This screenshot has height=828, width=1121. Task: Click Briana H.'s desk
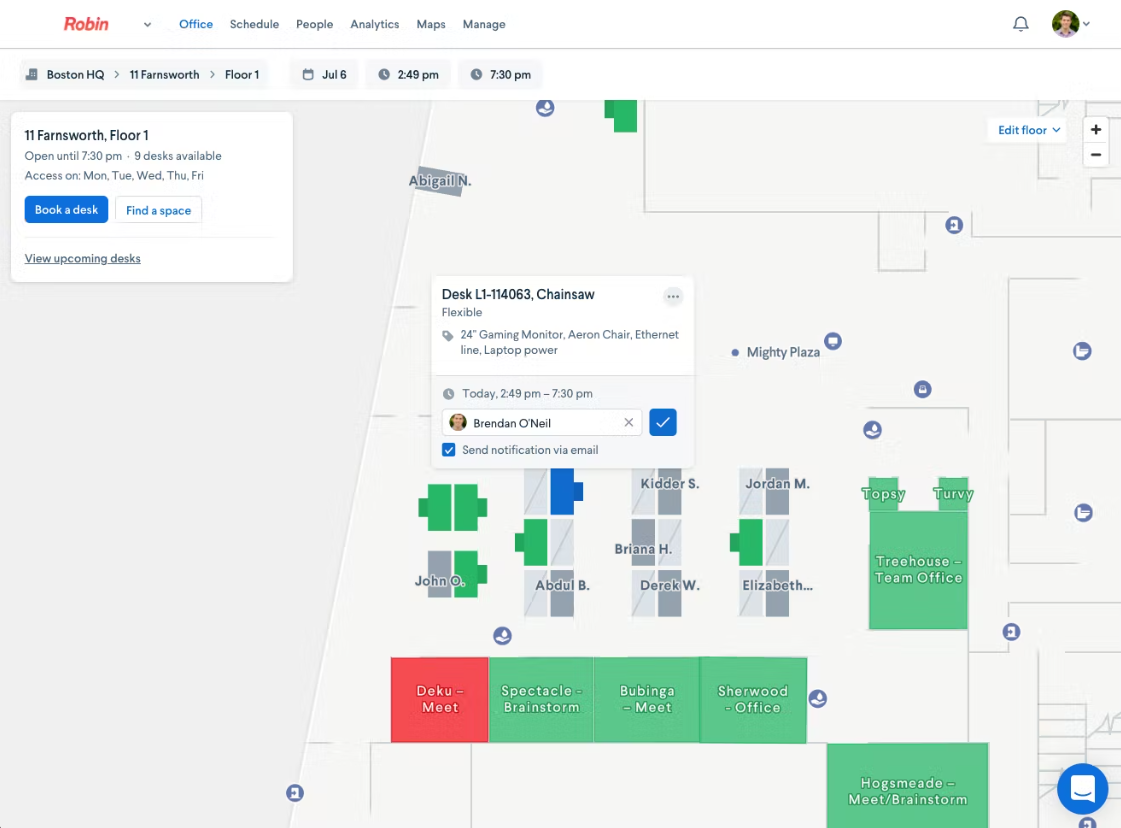(643, 542)
